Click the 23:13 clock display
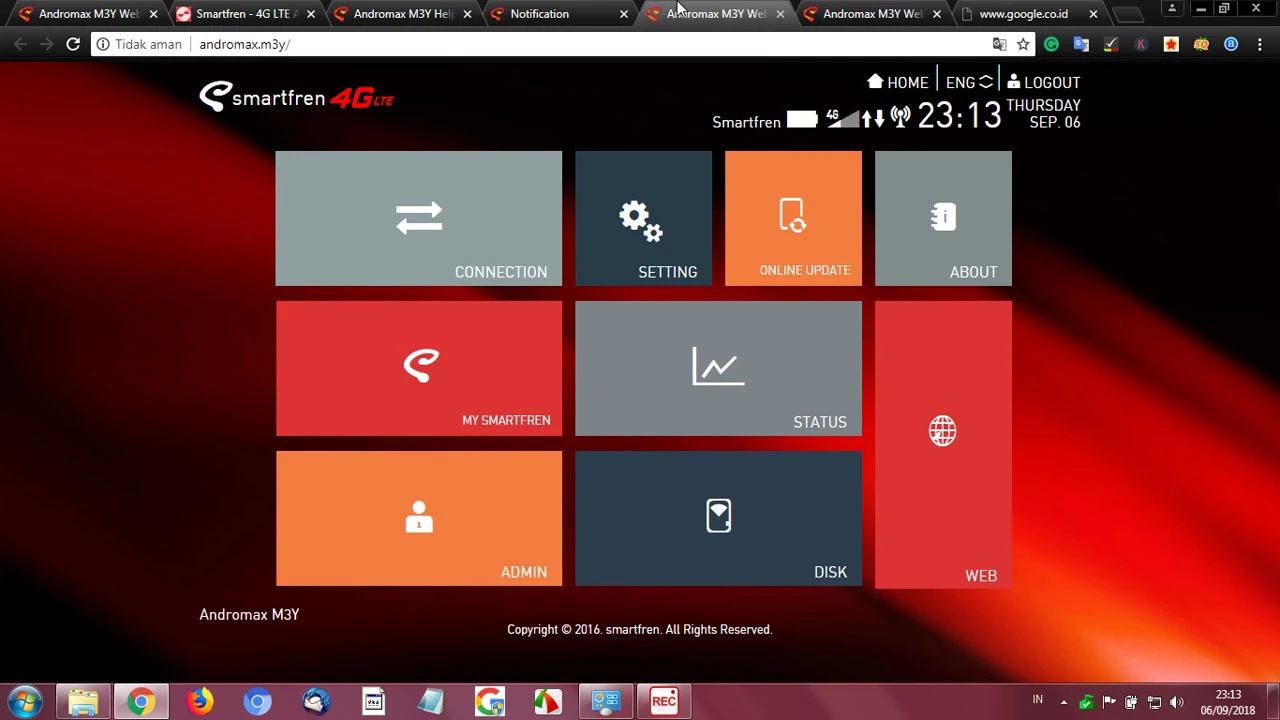Image resolution: width=1280 pixels, height=720 pixels. 959,116
